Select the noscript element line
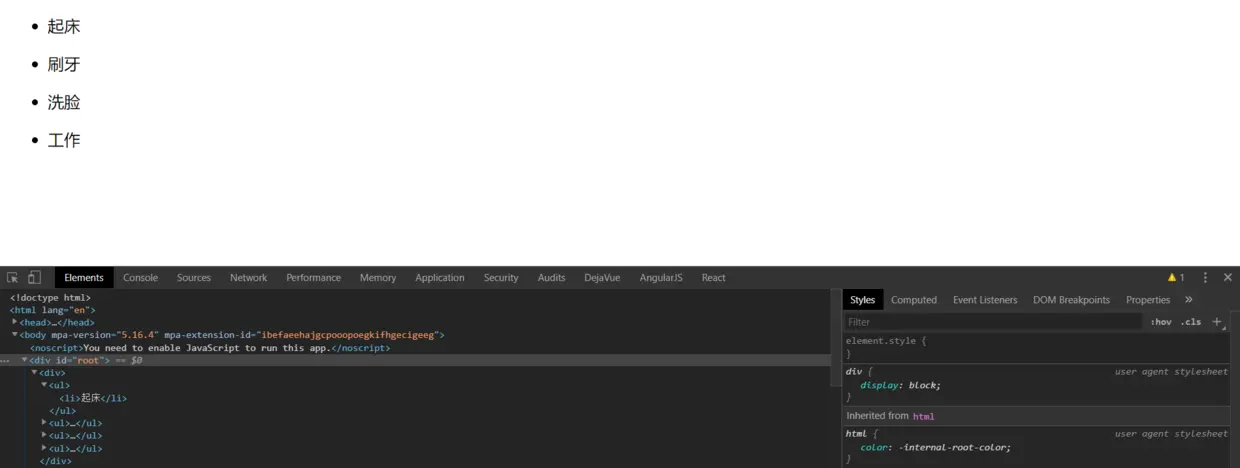 click(x=210, y=348)
